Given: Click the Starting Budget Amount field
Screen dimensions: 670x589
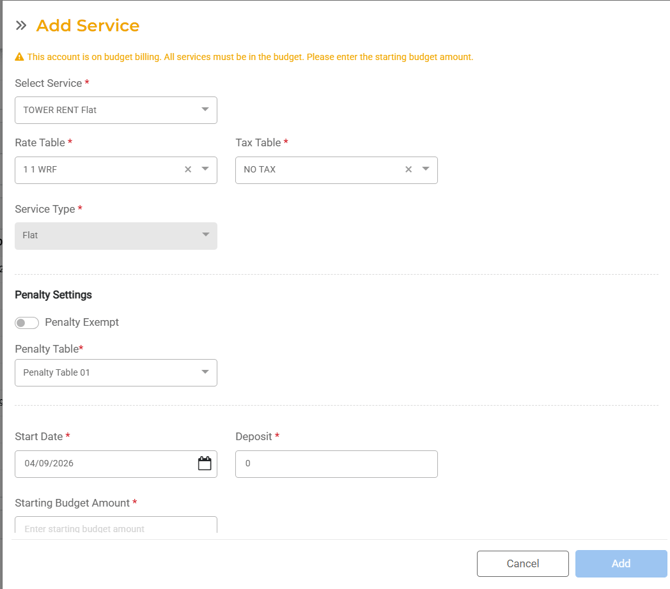Looking at the screenshot, I should point(116,527).
